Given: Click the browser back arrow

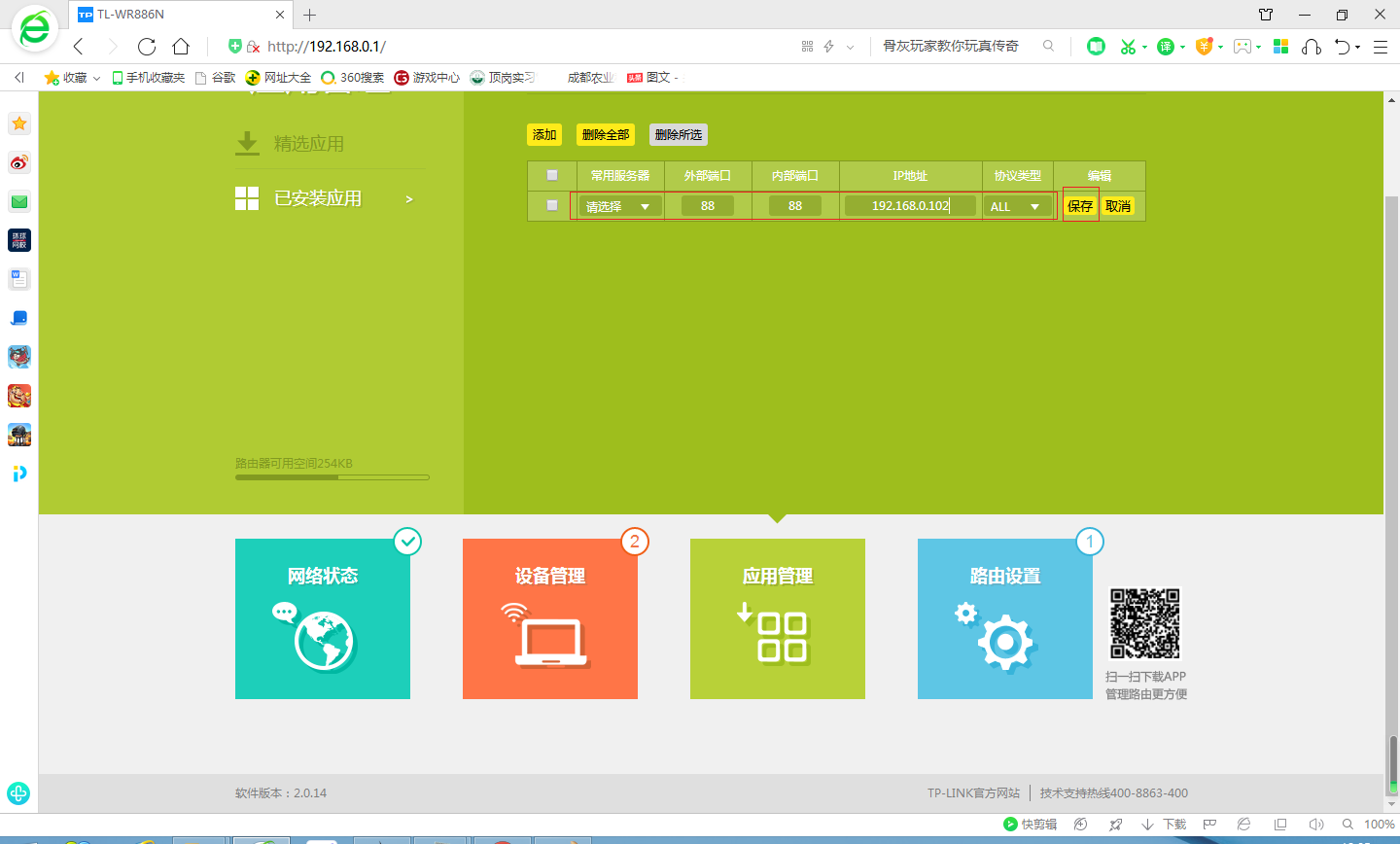Looking at the screenshot, I should 79,47.
